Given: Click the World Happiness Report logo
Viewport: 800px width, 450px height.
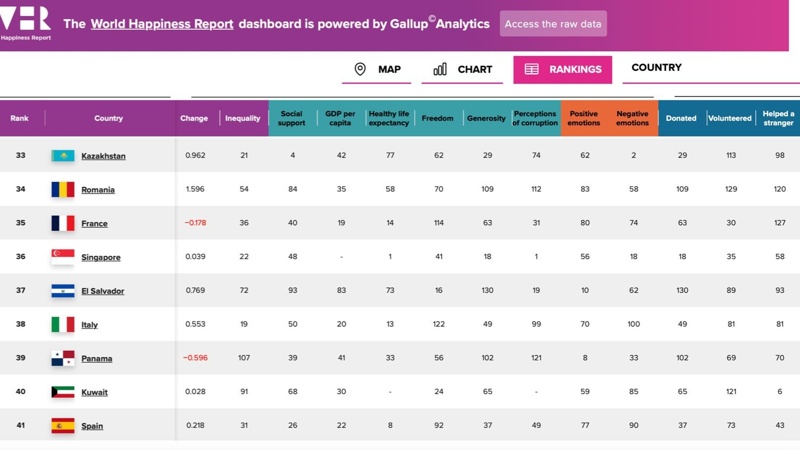Looking at the screenshot, I should [26, 23].
